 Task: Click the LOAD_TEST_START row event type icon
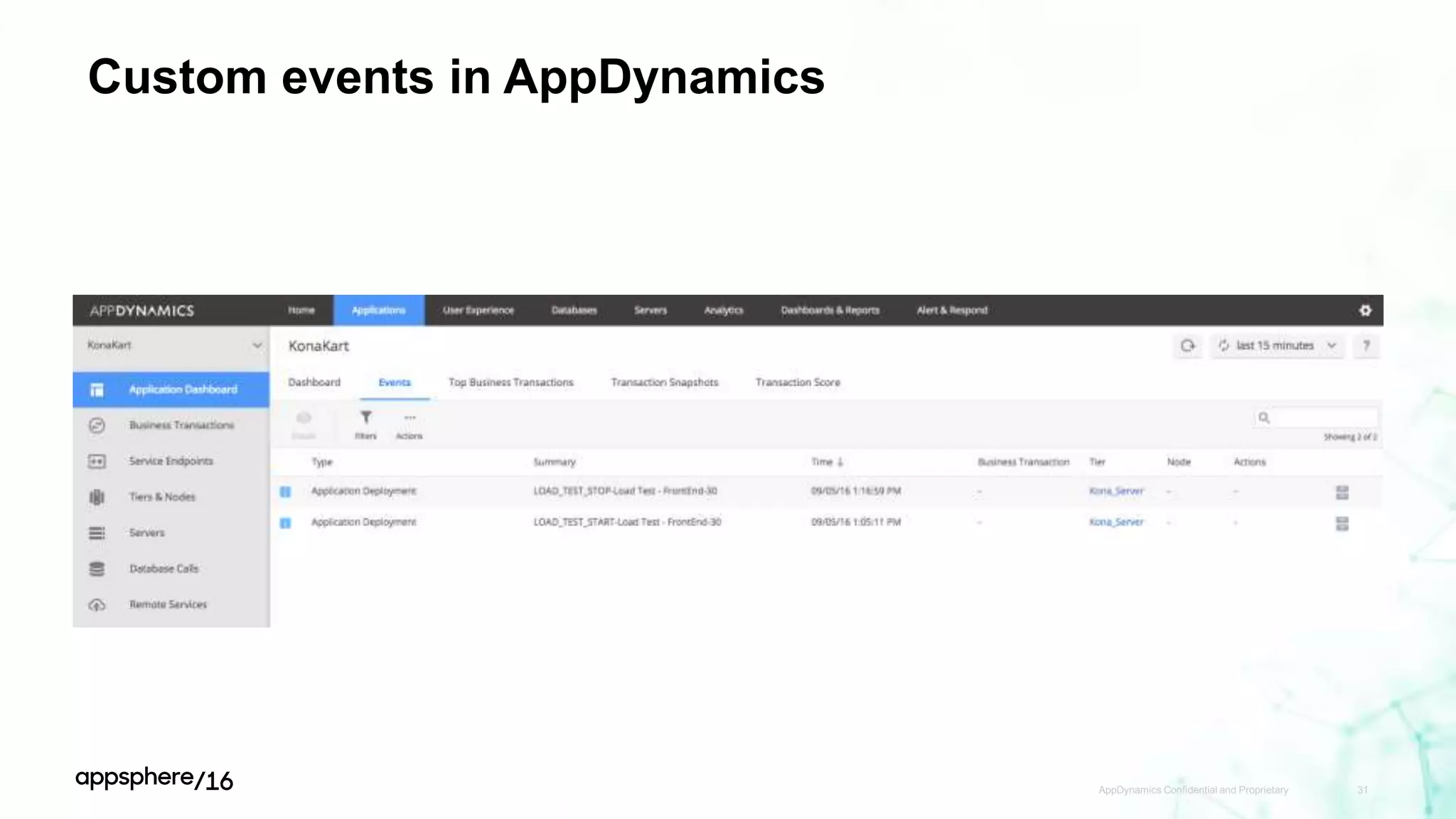[x=285, y=523]
